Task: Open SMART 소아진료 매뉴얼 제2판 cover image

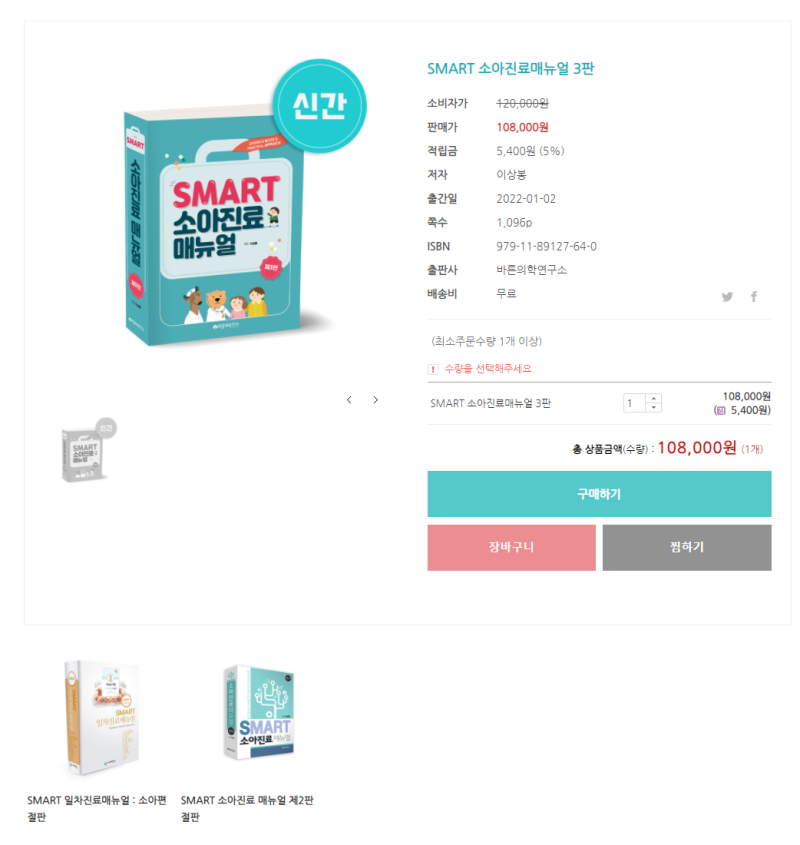Action: (259, 712)
